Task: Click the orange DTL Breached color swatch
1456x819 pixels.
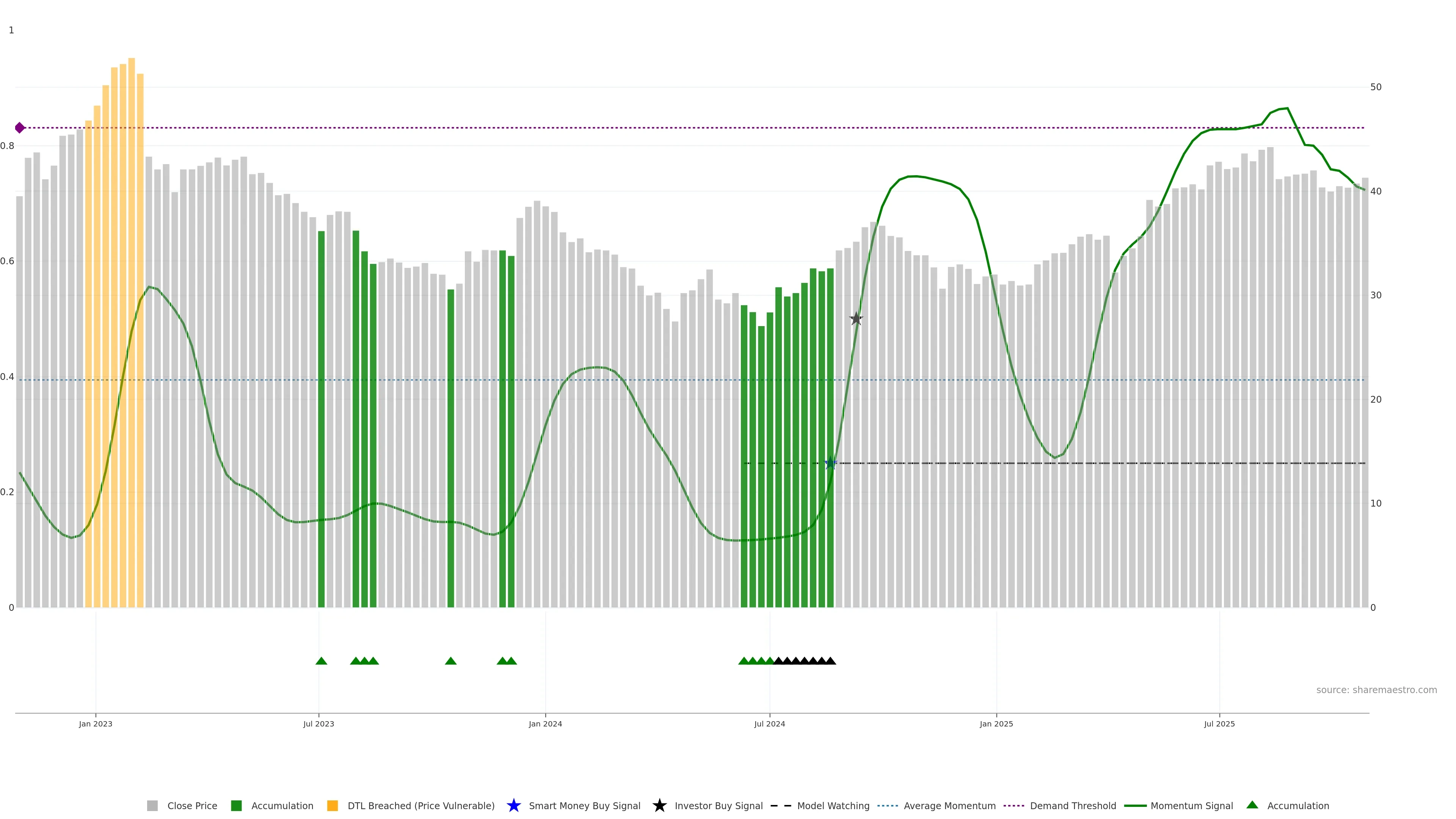Action: (x=333, y=806)
